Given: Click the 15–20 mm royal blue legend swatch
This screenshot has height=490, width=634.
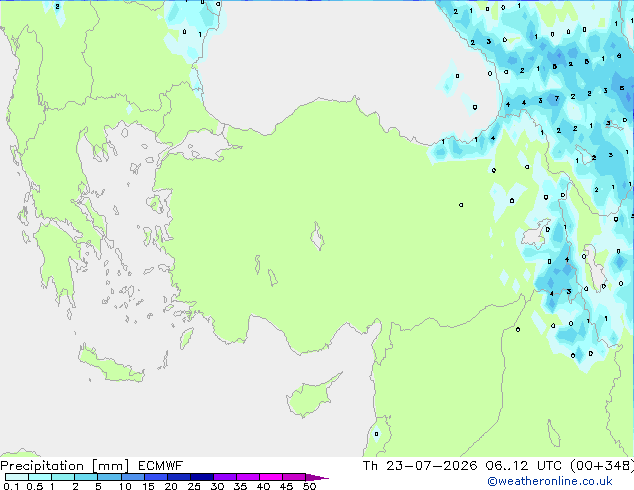Looking at the screenshot, I should tap(156, 477).
